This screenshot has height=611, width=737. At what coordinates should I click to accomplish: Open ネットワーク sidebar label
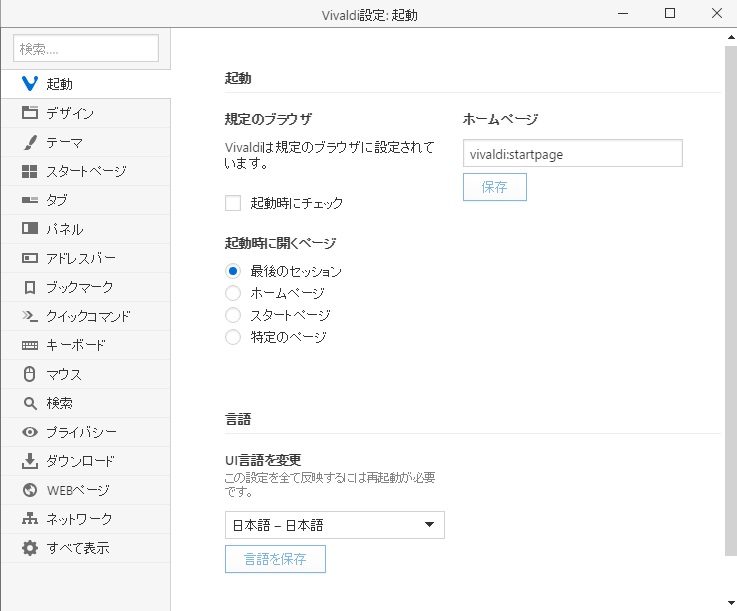(79, 519)
